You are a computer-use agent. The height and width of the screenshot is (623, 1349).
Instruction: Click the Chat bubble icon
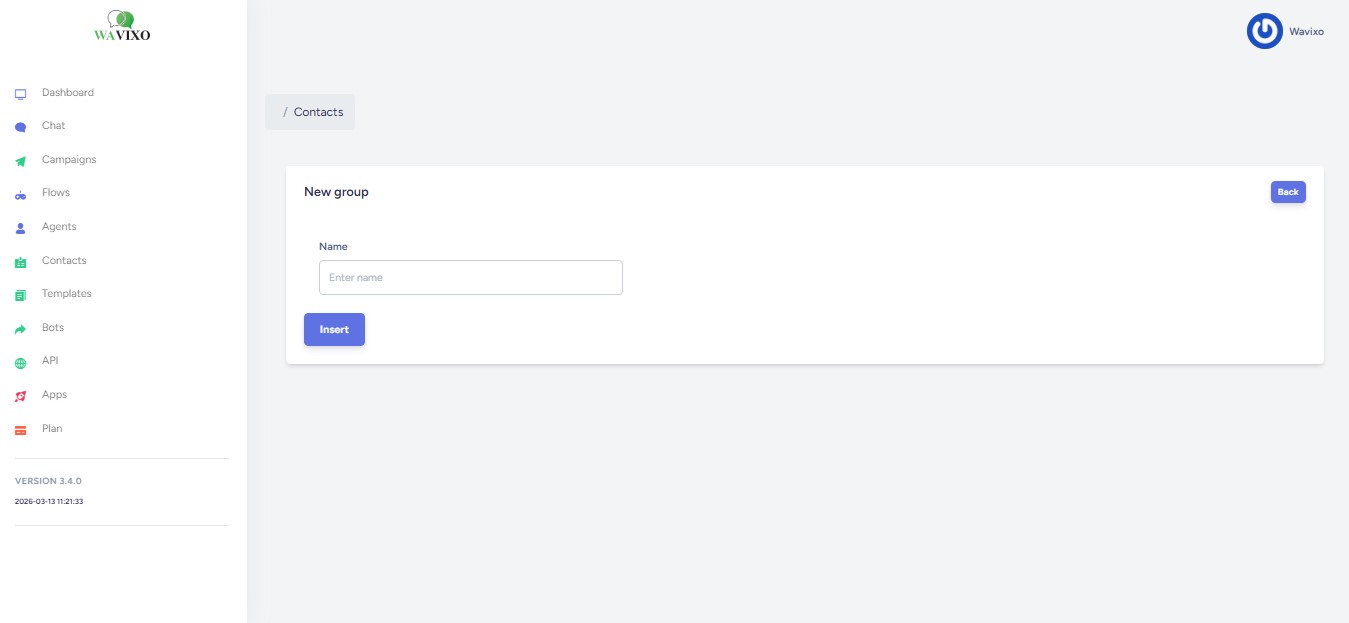[20, 127]
